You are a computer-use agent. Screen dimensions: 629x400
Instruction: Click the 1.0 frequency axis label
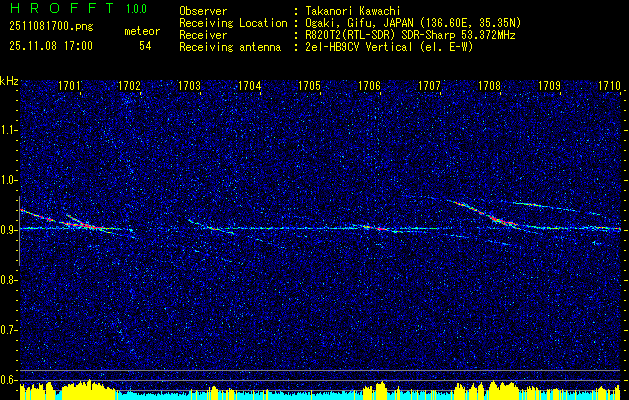(x=8, y=181)
